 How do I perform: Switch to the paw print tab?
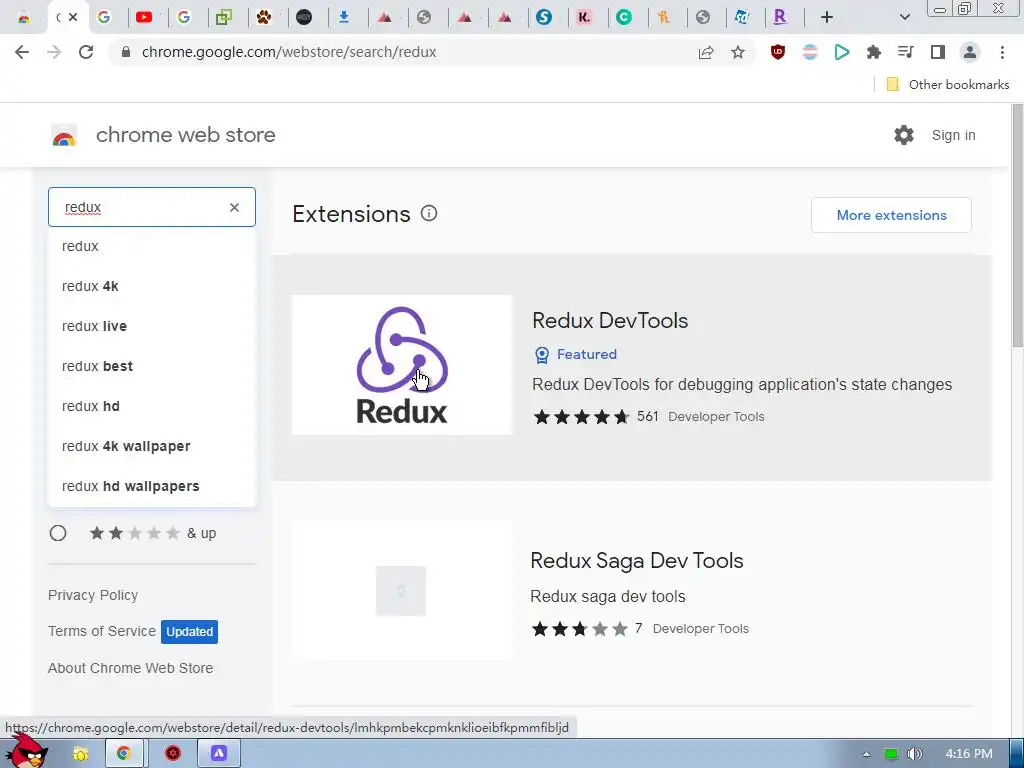tap(264, 18)
